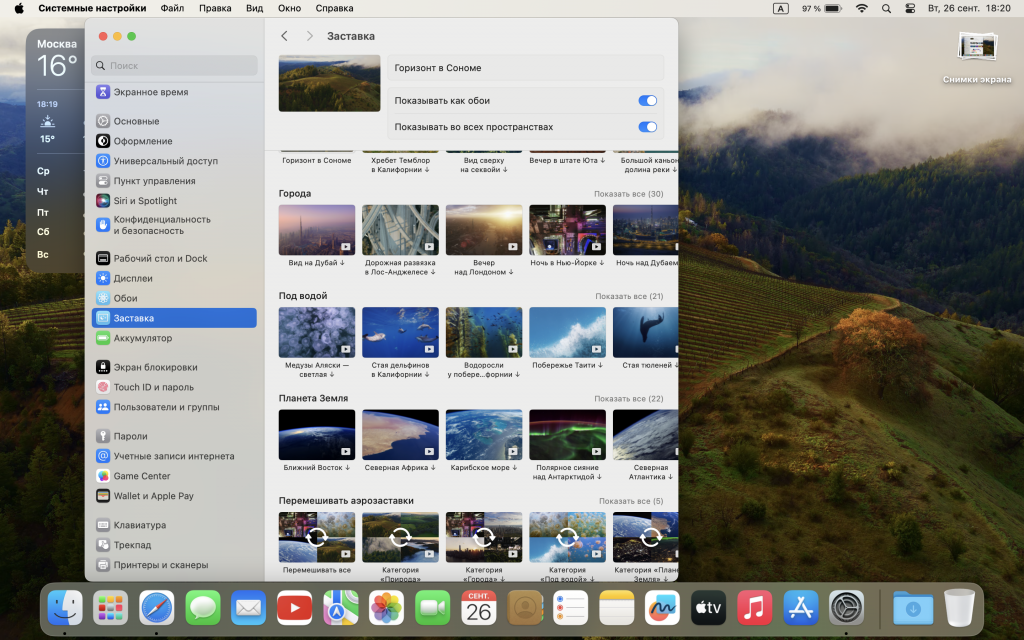Expand Под водой with Показать все (21)
This screenshot has width=1024, height=640.
pyautogui.click(x=628, y=297)
